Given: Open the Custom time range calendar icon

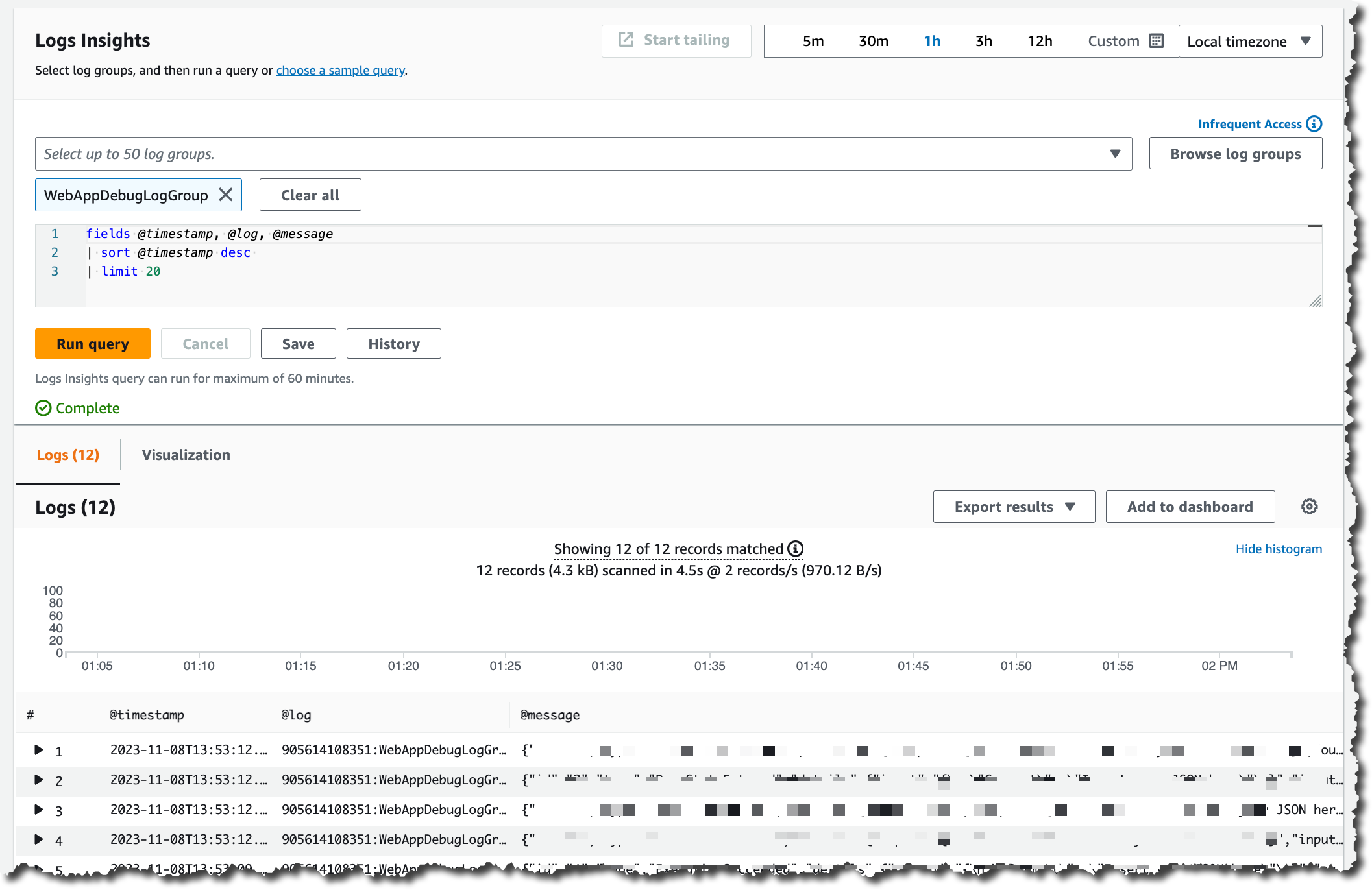Looking at the screenshot, I should [x=1156, y=41].
